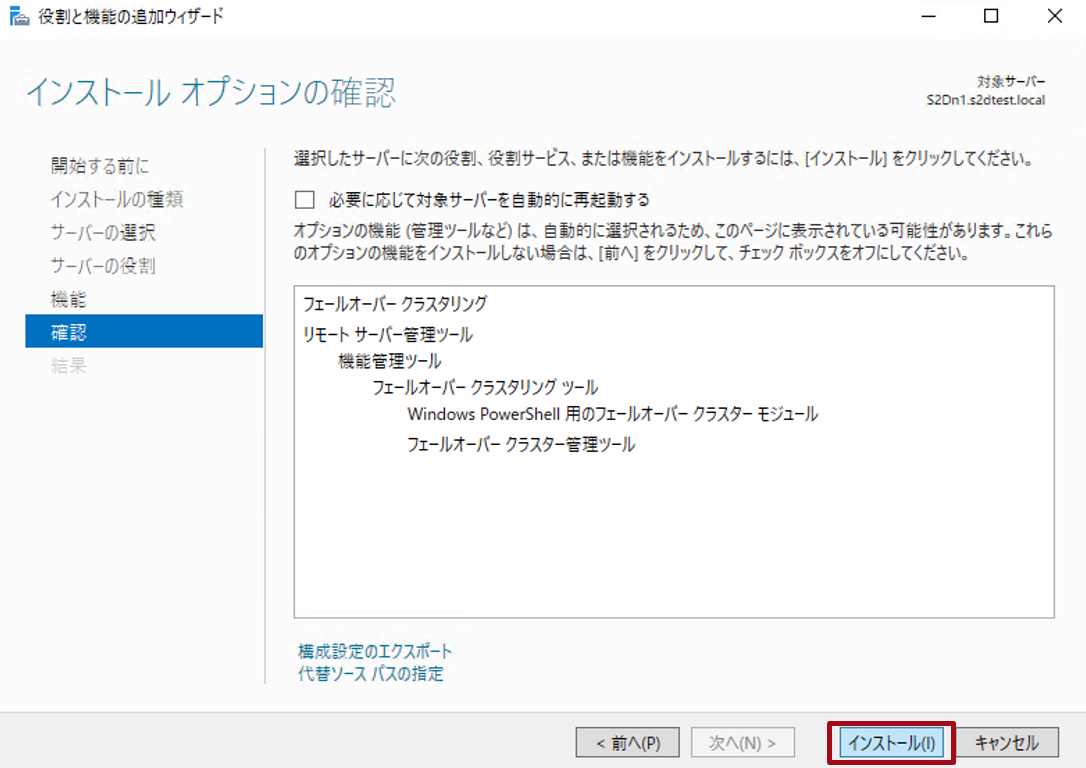Open the 代替ソース パスの指定 link
This screenshot has height=768, width=1086.
tap(371, 673)
